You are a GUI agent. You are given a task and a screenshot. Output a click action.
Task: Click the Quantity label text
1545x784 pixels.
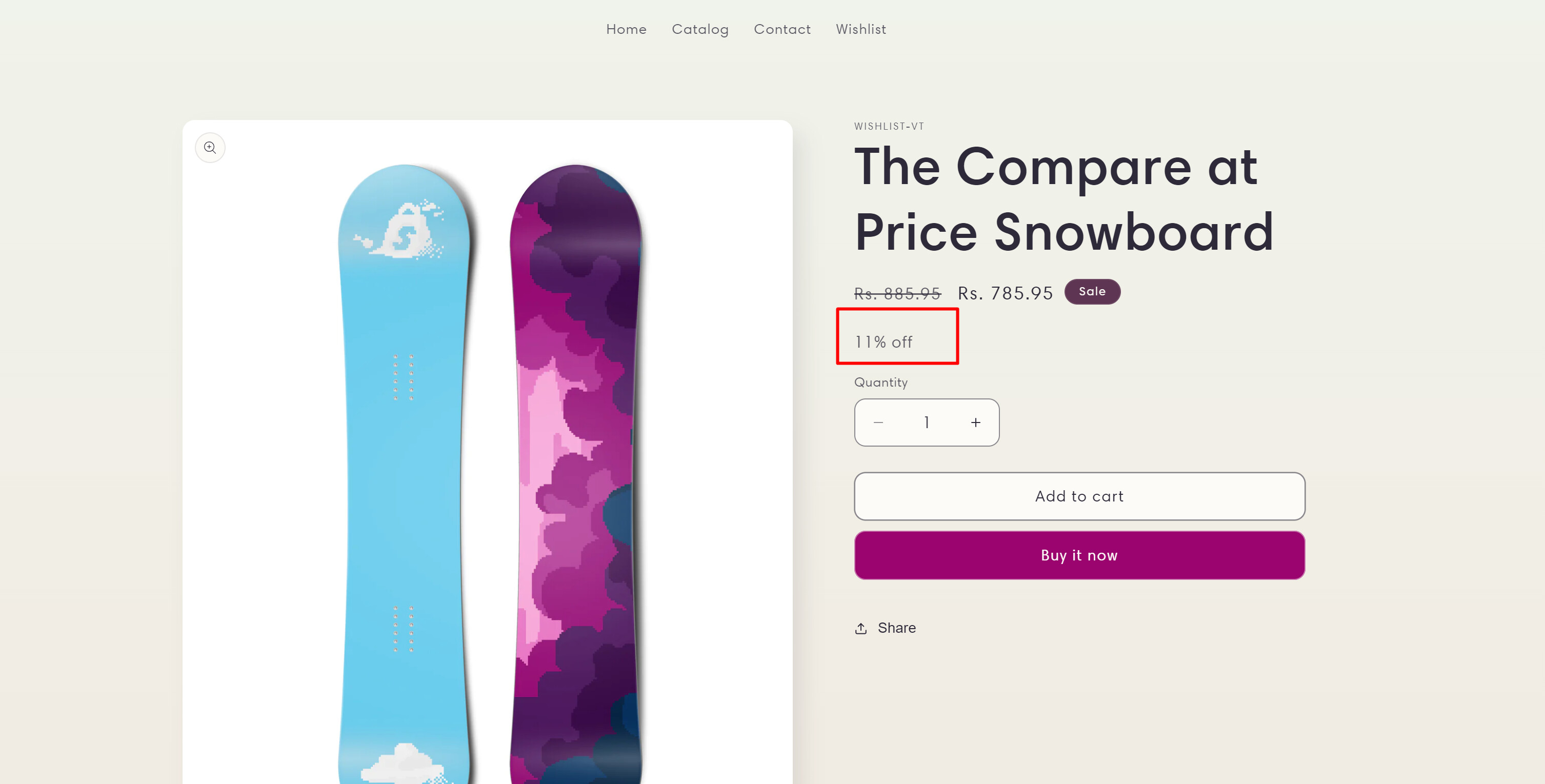pos(880,383)
